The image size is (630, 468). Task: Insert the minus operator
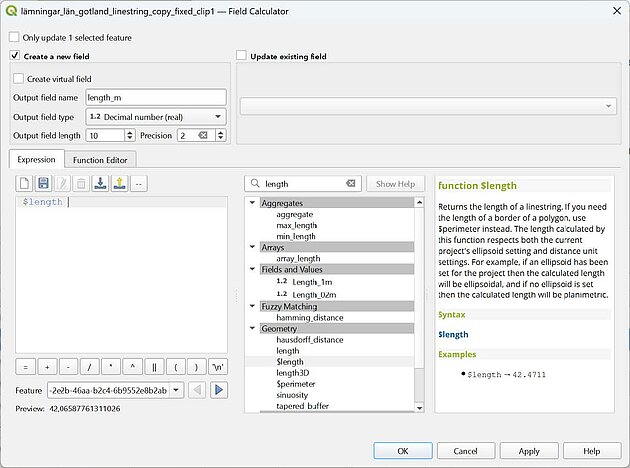pyautogui.click(x=68, y=367)
